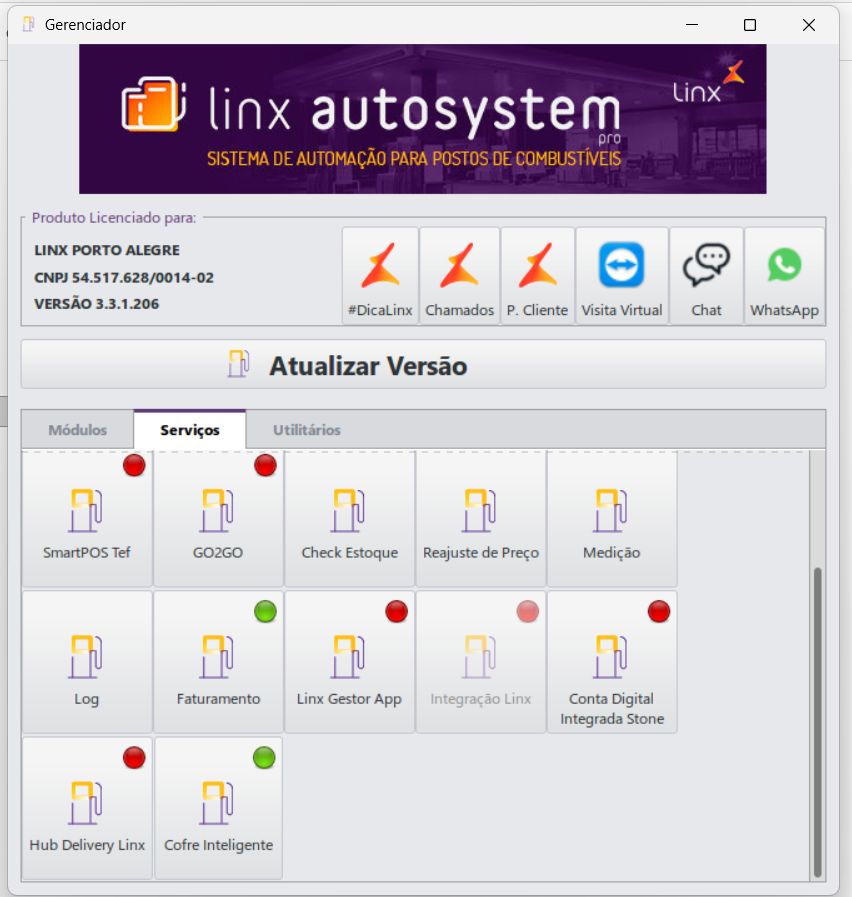The image size is (852, 897).
Task: Click the linx autosystem banner image
Action: [423, 119]
